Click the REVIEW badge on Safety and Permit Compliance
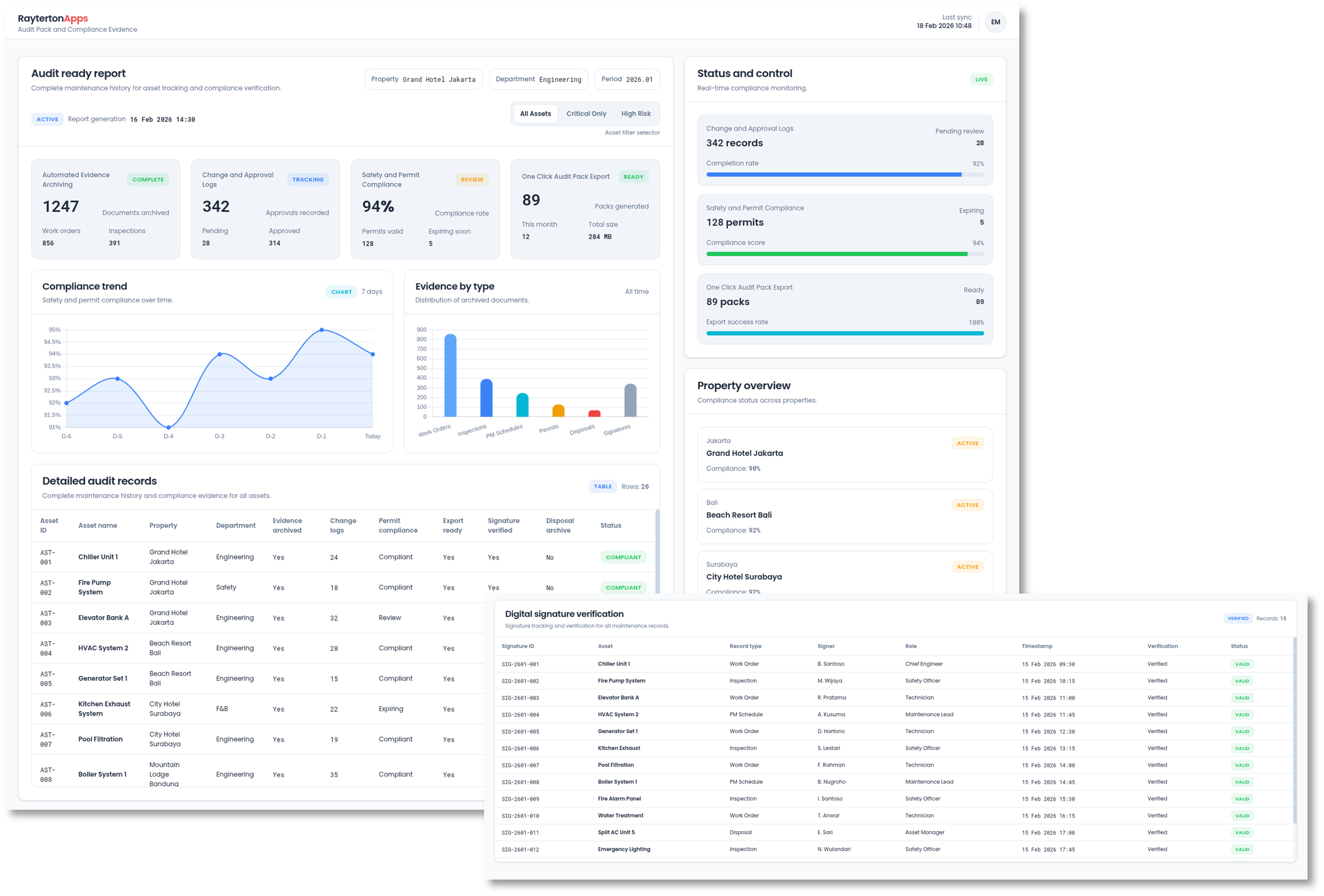The width and height of the screenshot is (1324, 896). pos(472,179)
